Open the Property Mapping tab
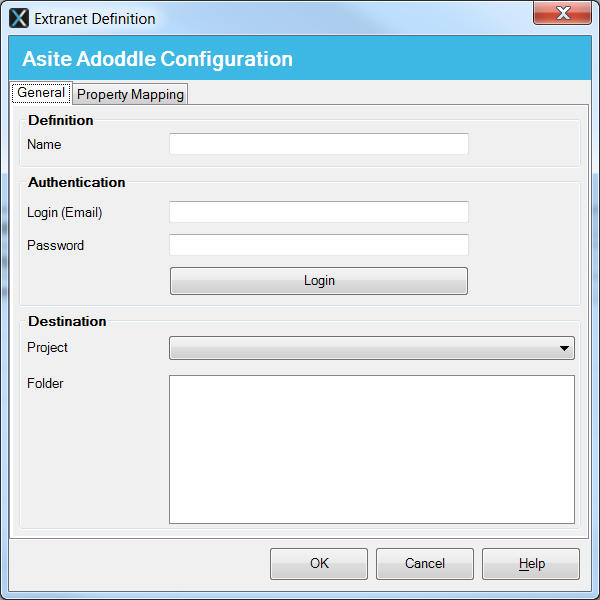 130,94
